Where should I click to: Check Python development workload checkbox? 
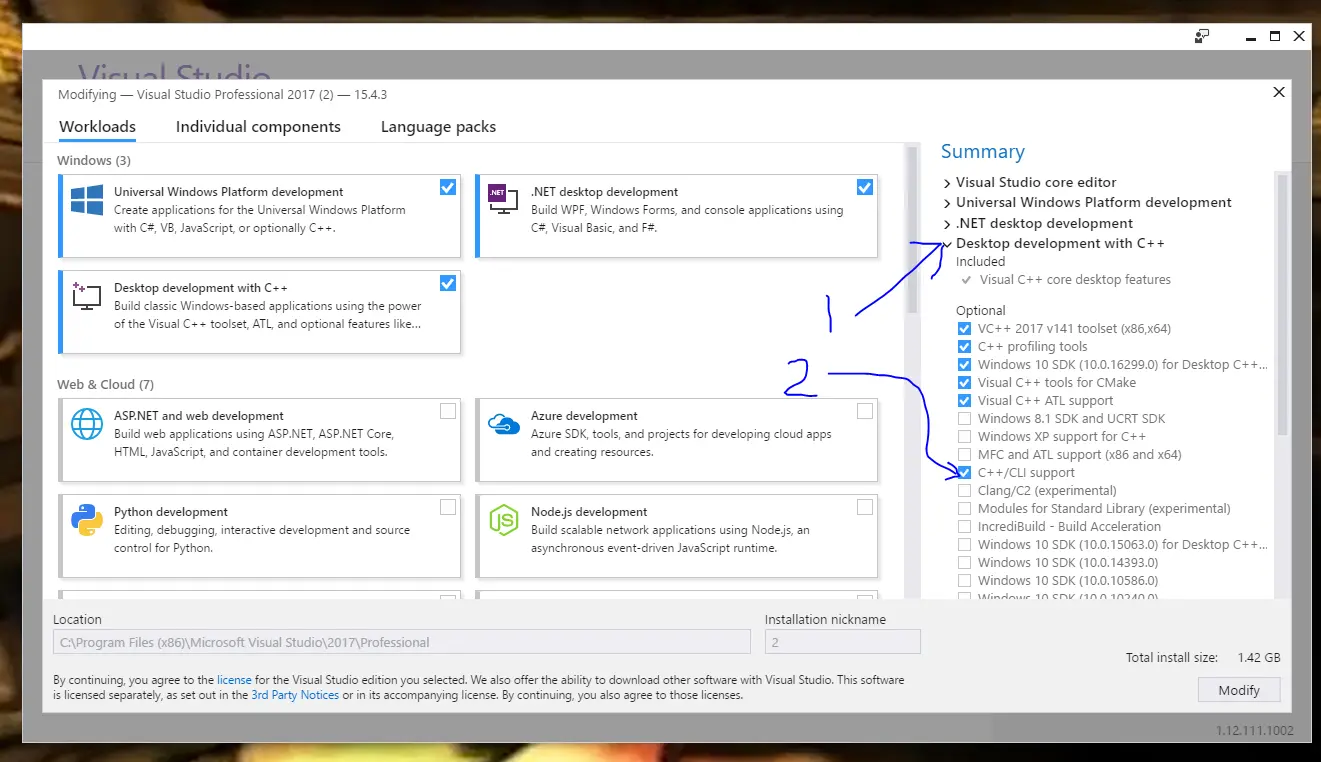pos(447,507)
